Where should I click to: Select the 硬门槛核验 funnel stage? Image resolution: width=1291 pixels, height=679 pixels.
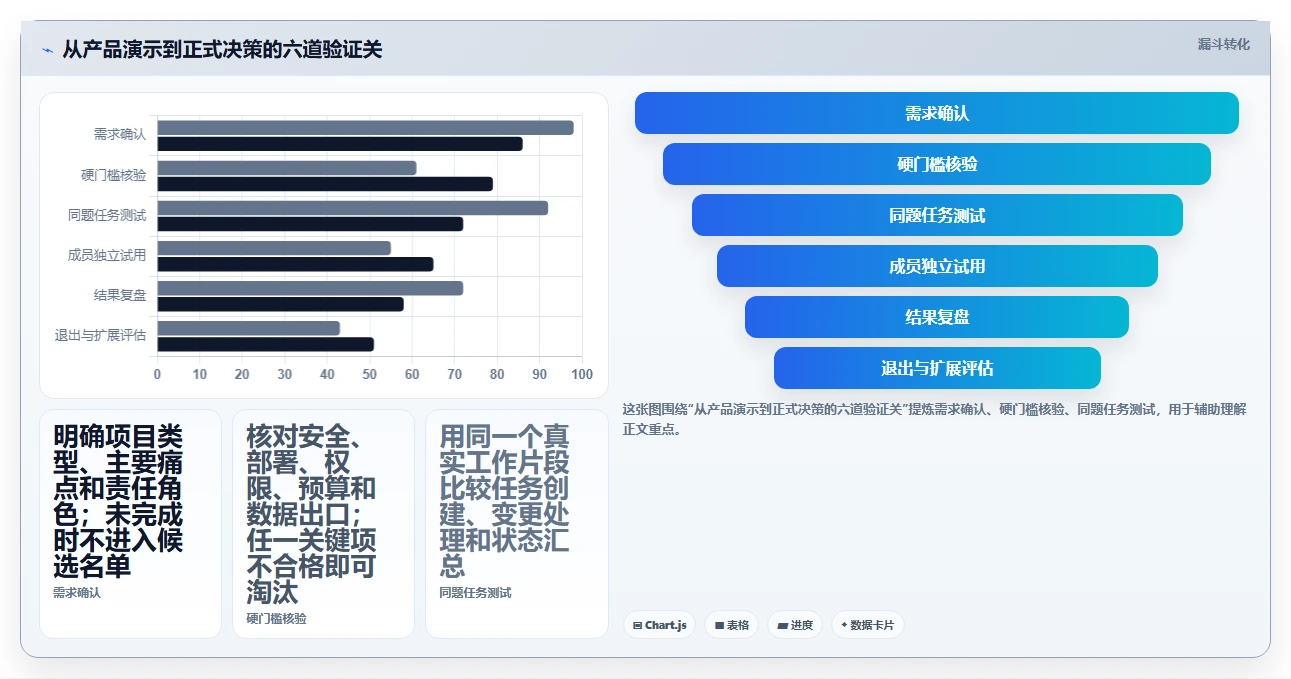coord(937,164)
